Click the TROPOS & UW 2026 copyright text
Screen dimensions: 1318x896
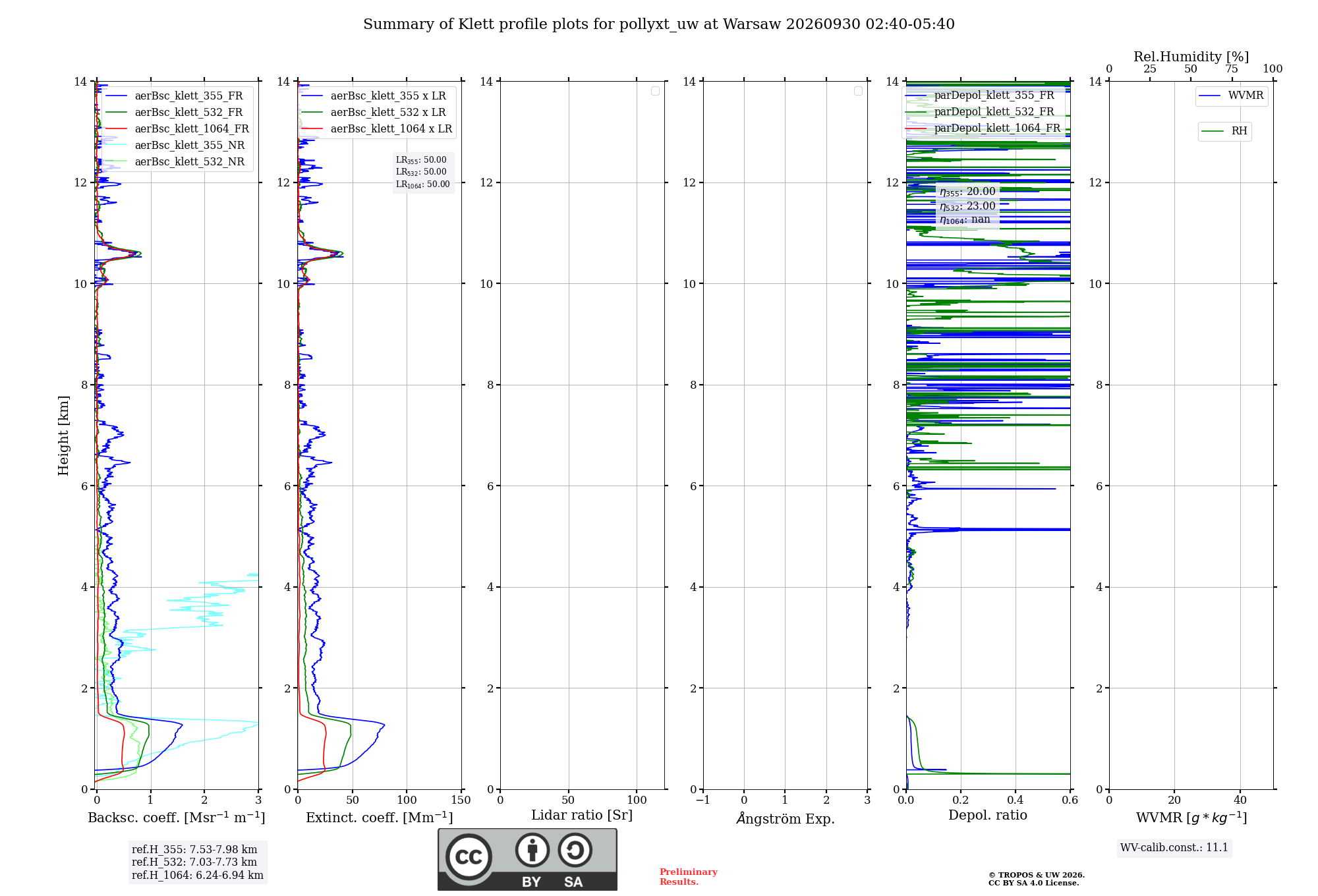click(x=1037, y=875)
